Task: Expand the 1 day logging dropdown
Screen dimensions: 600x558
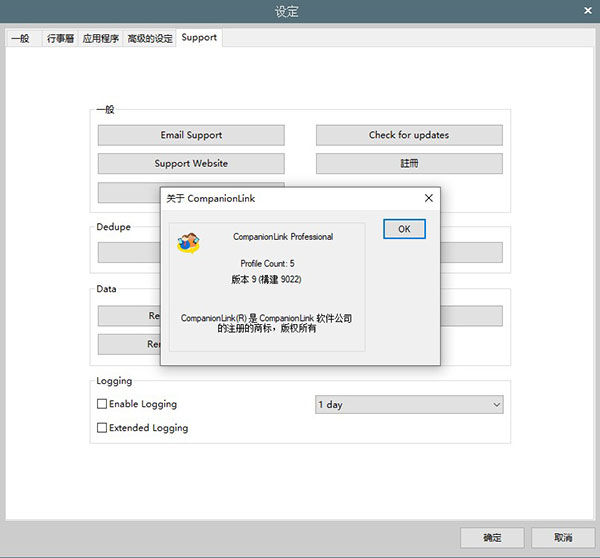Action: pyautogui.click(x=409, y=404)
